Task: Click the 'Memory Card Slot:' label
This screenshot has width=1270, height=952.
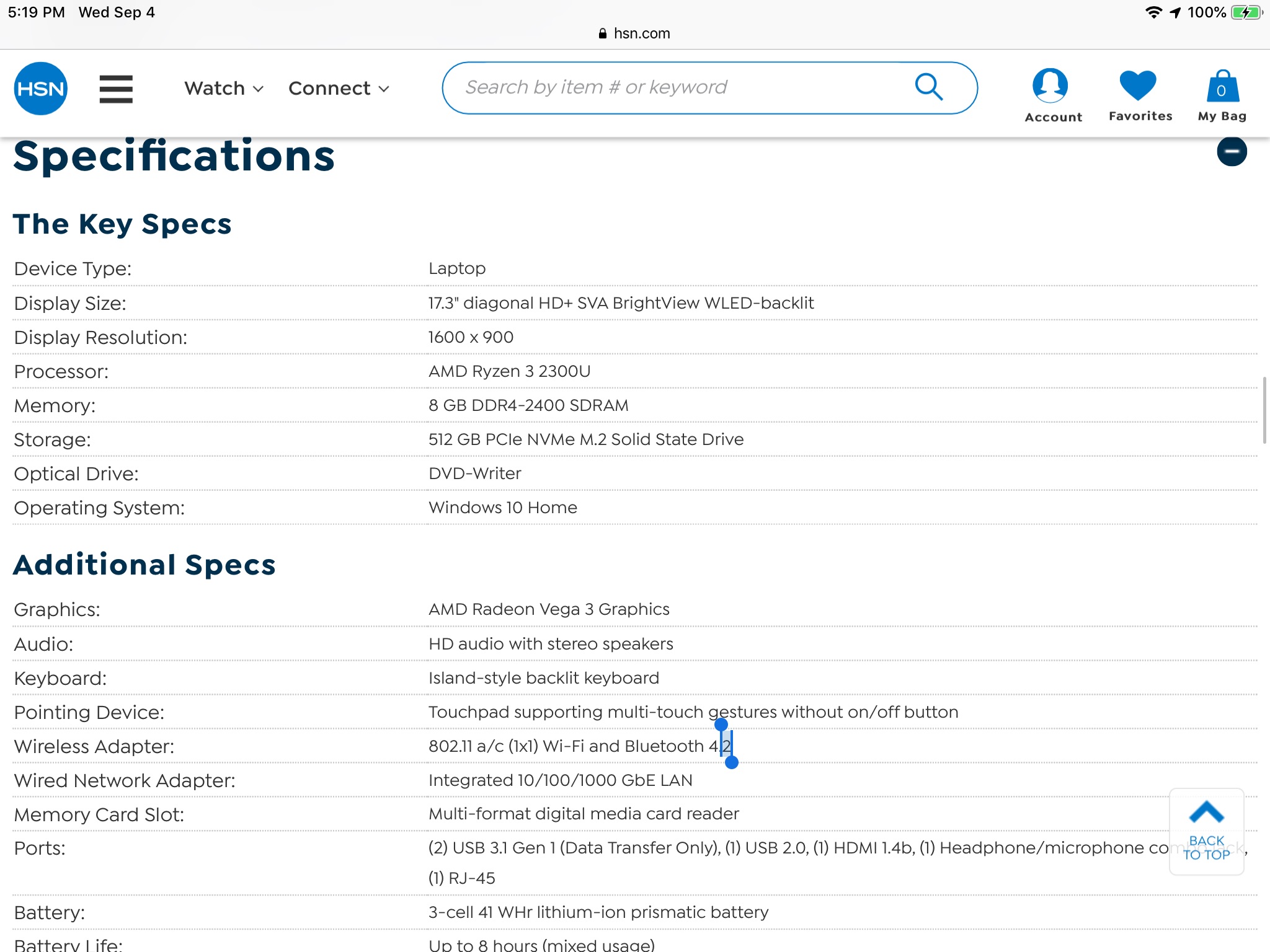Action: tap(99, 814)
